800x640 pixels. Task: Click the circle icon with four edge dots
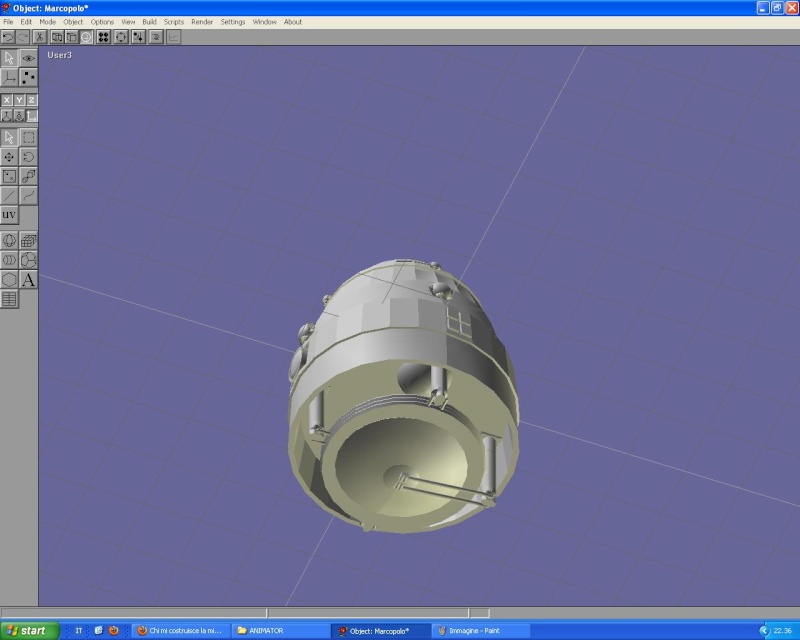point(121,37)
